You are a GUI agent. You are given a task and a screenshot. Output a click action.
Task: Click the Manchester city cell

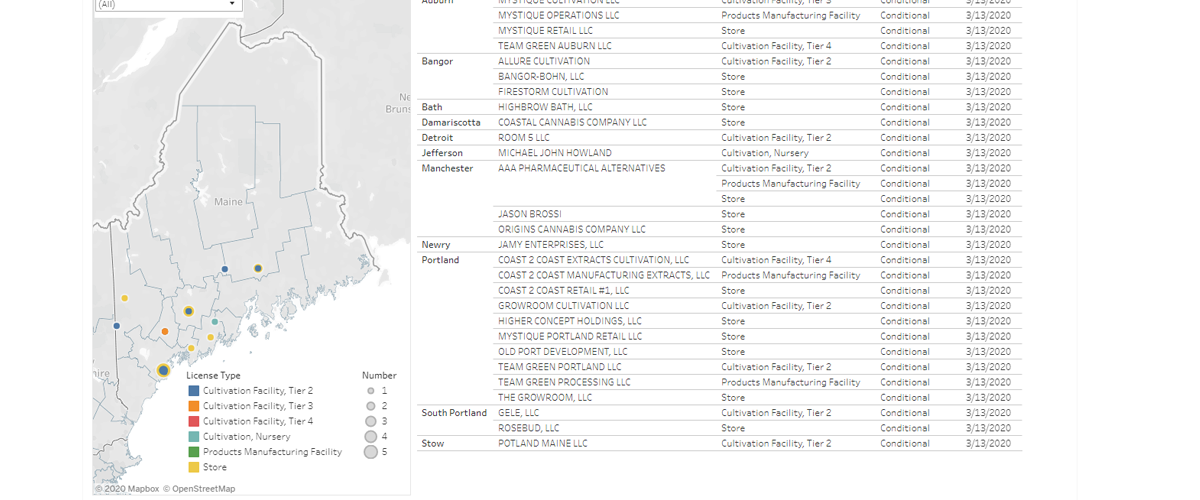coord(447,168)
